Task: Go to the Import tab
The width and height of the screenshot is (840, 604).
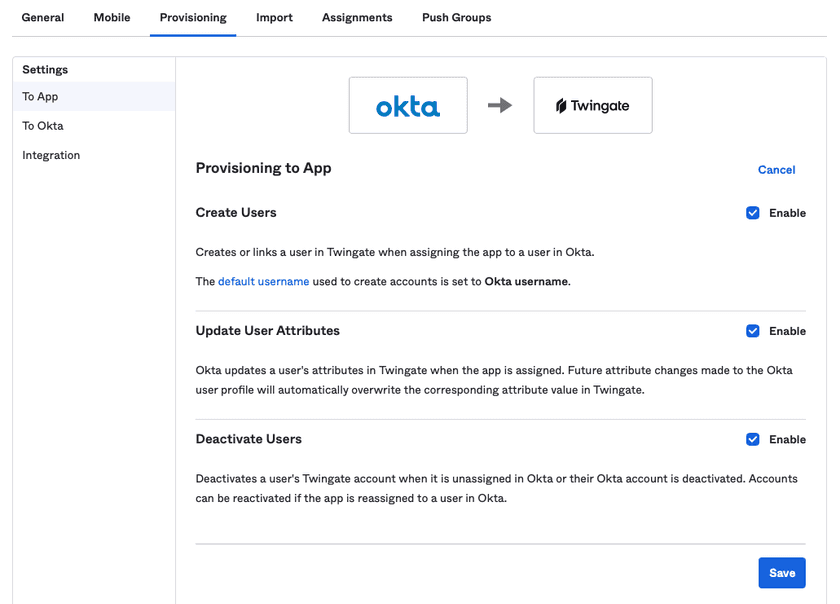Action: click(x=274, y=18)
